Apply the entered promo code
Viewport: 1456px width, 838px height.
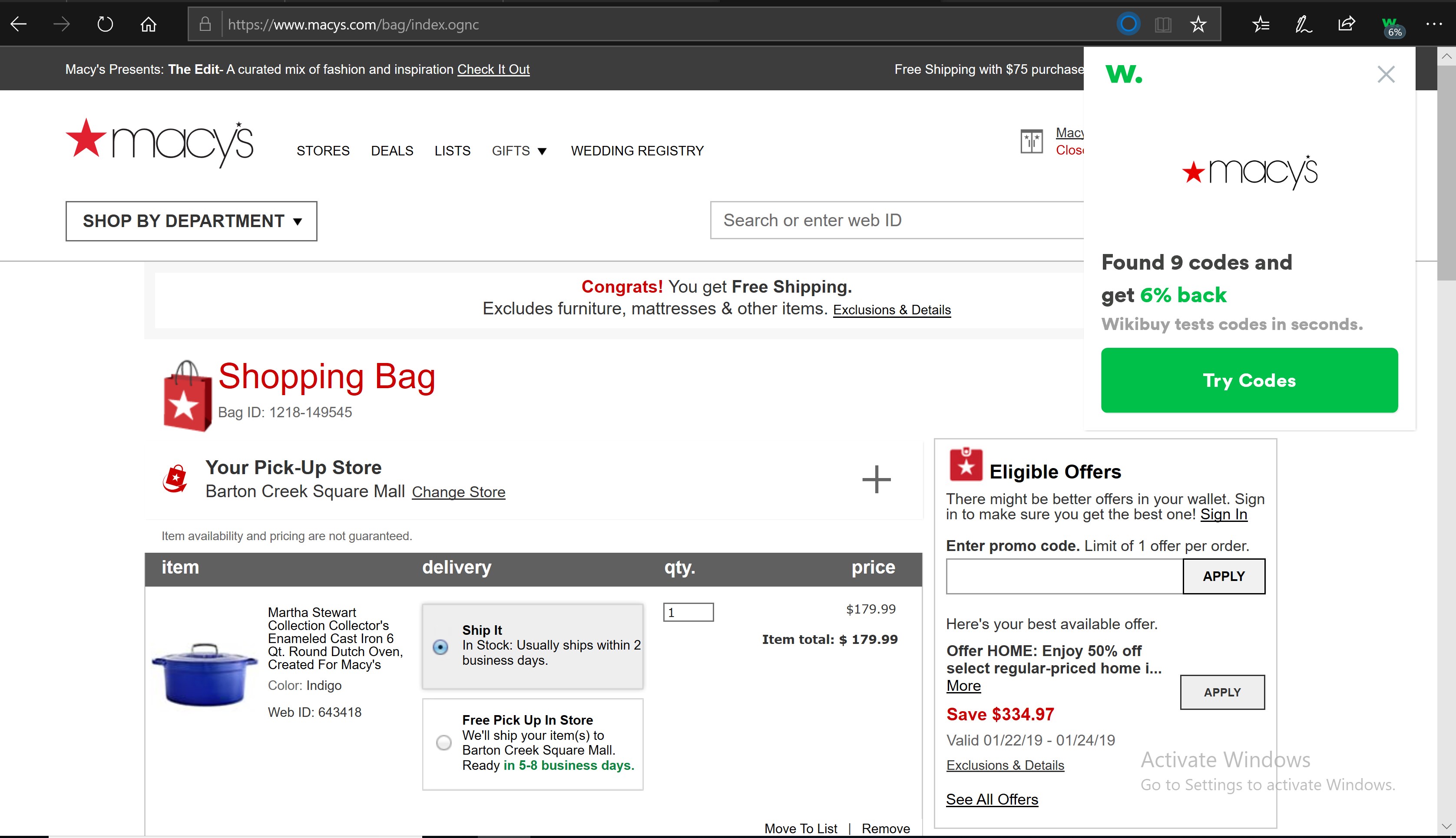tap(1224, 576)
